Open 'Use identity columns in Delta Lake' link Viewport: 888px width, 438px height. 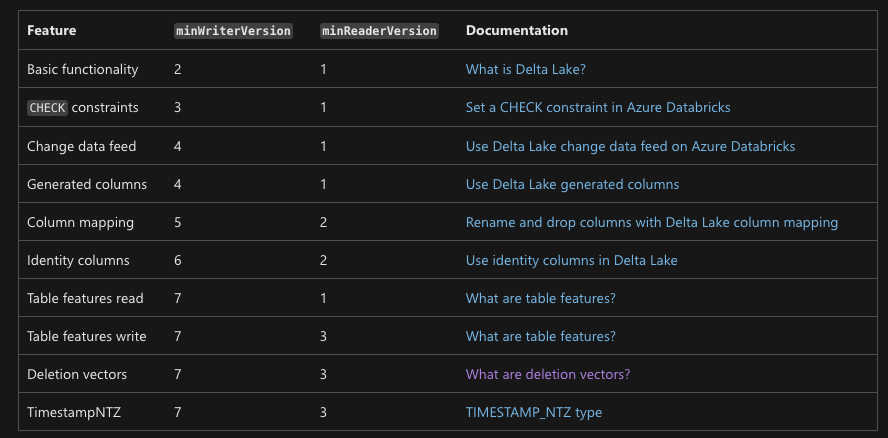point(571,260)
